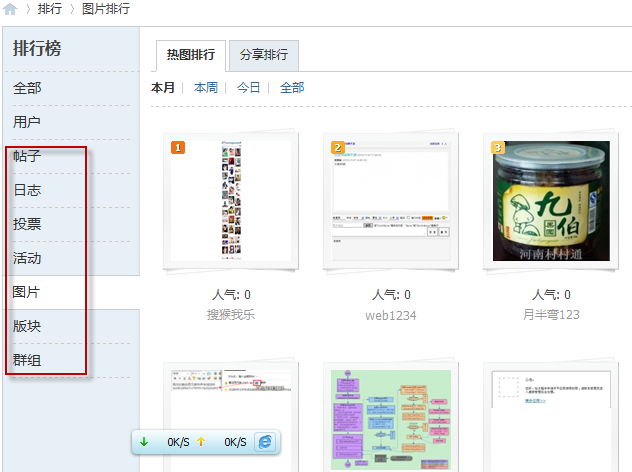Viewport: 632px width, 472px height.
Task: Filter rankings by 本月
Action: [163, 87]
